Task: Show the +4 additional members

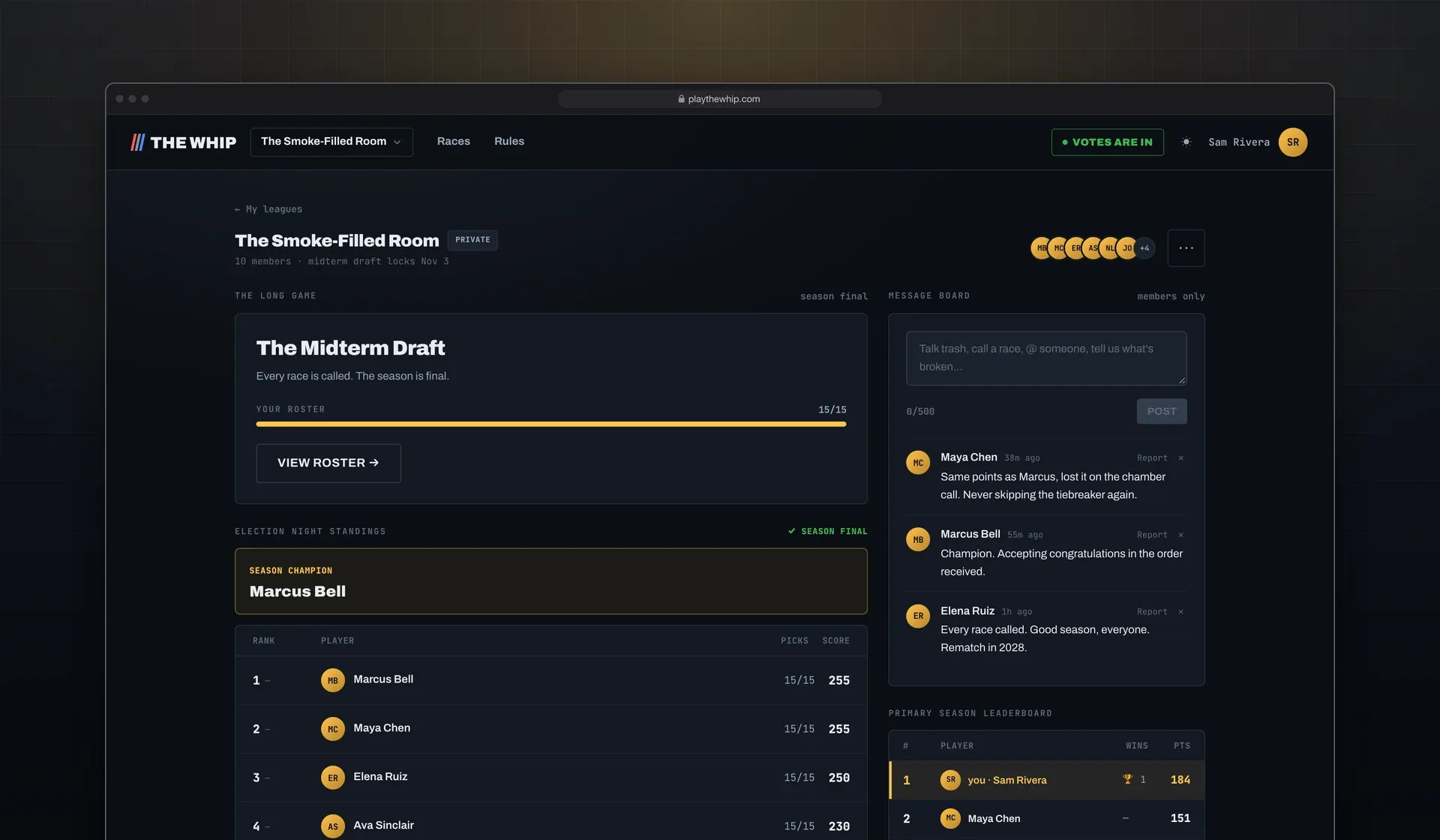Action: [1145, 248]
